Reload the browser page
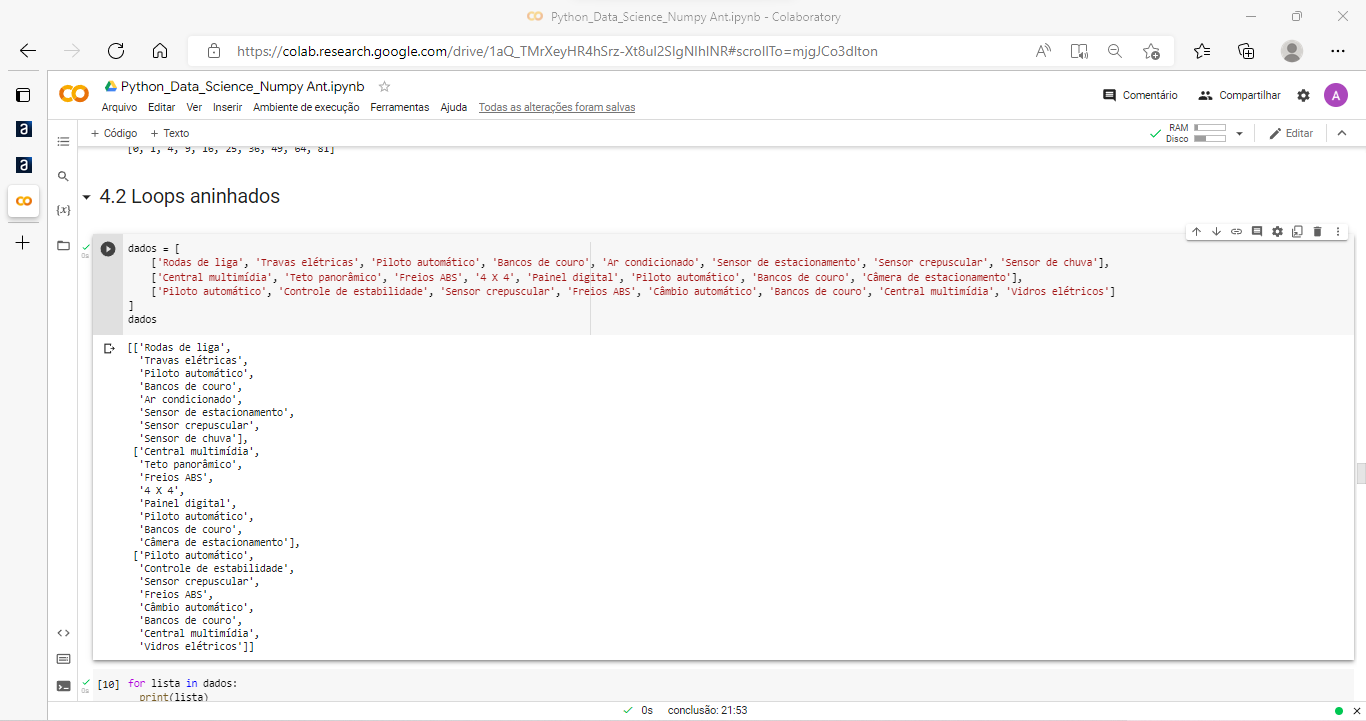The image size is (1366, 721). 116,51
